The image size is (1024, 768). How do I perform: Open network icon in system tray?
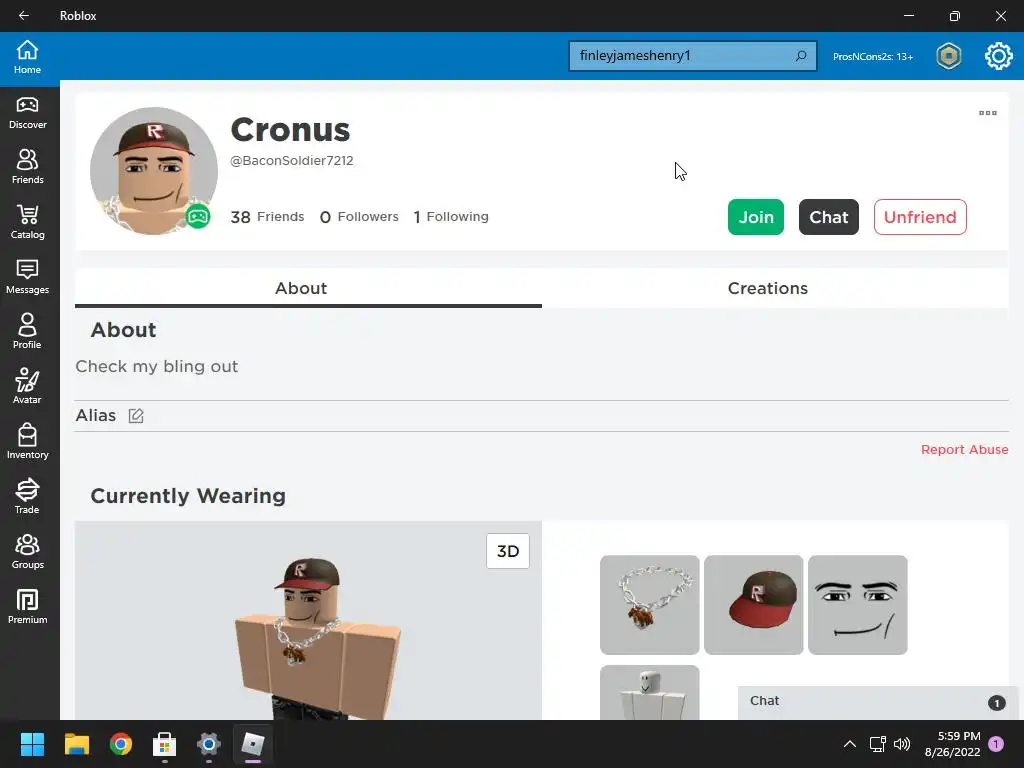pos(877,744)
